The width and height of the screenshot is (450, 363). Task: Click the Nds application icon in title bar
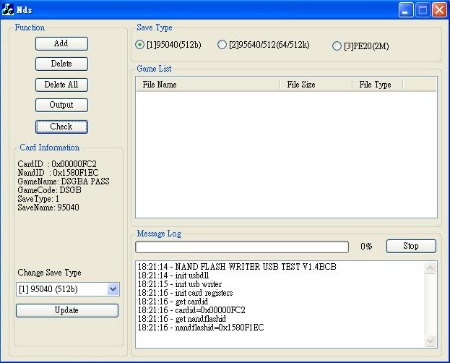7,9
